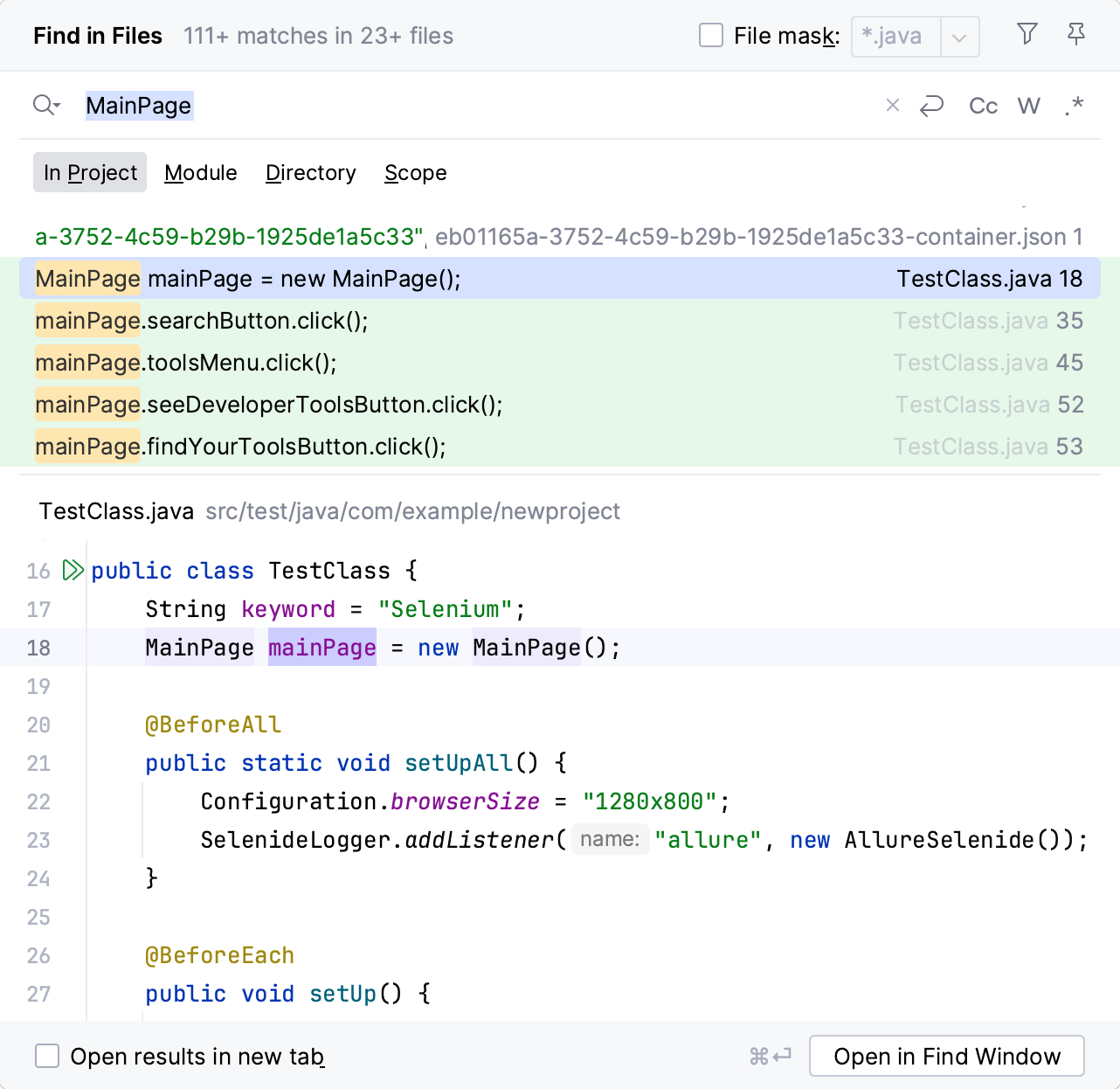Insert a new line with the arrow icon
The width and height of the screenshot is (1120, 1089).
coord(932,106)
